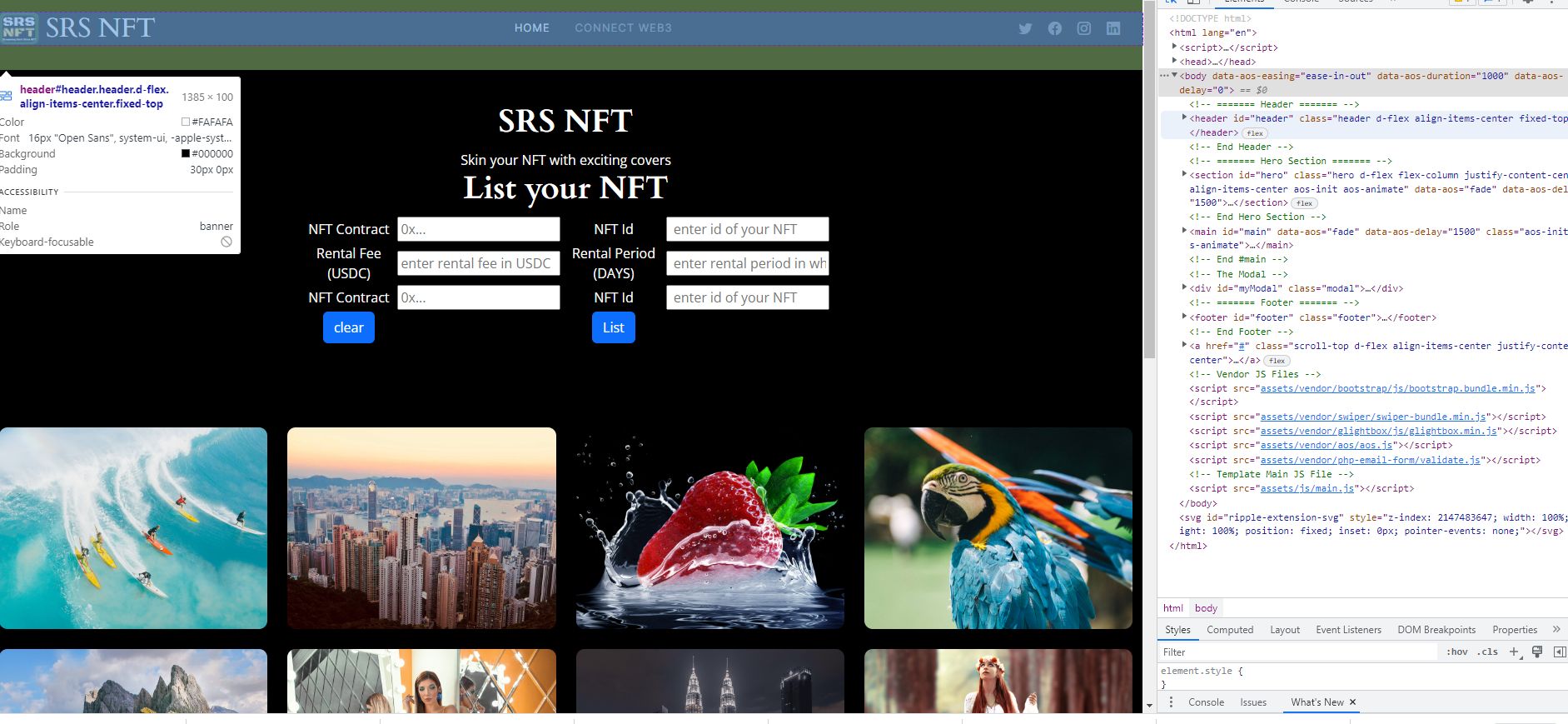The height and width of the screenshot is (724, 1568).
Task: Expand the footer#footer node
Action: click(1184, 317)
